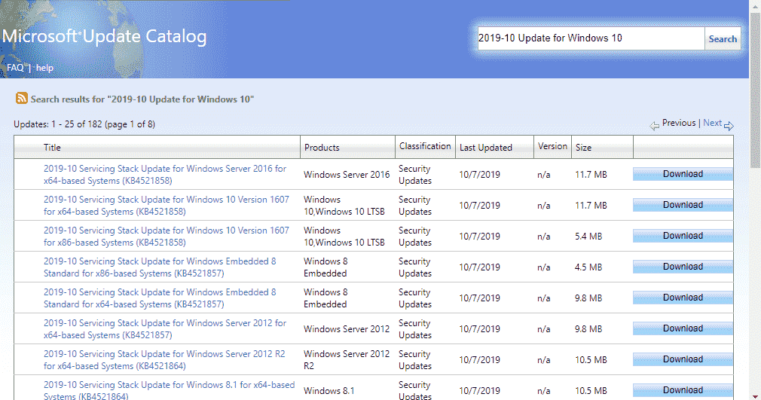Open the RSS feed icon for search results
Screen dimensions: 761x400
pos(21,98)
